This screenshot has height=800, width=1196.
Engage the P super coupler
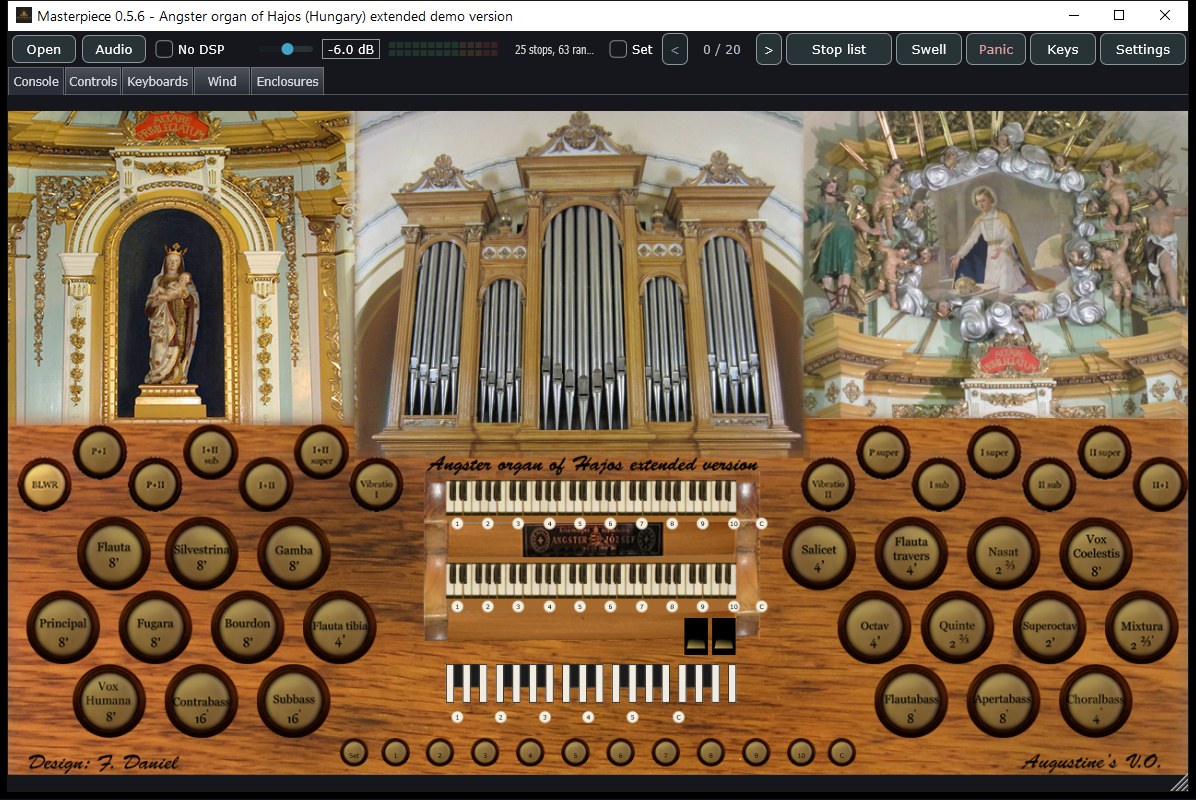pyautogui.click(x=883, y=451)
